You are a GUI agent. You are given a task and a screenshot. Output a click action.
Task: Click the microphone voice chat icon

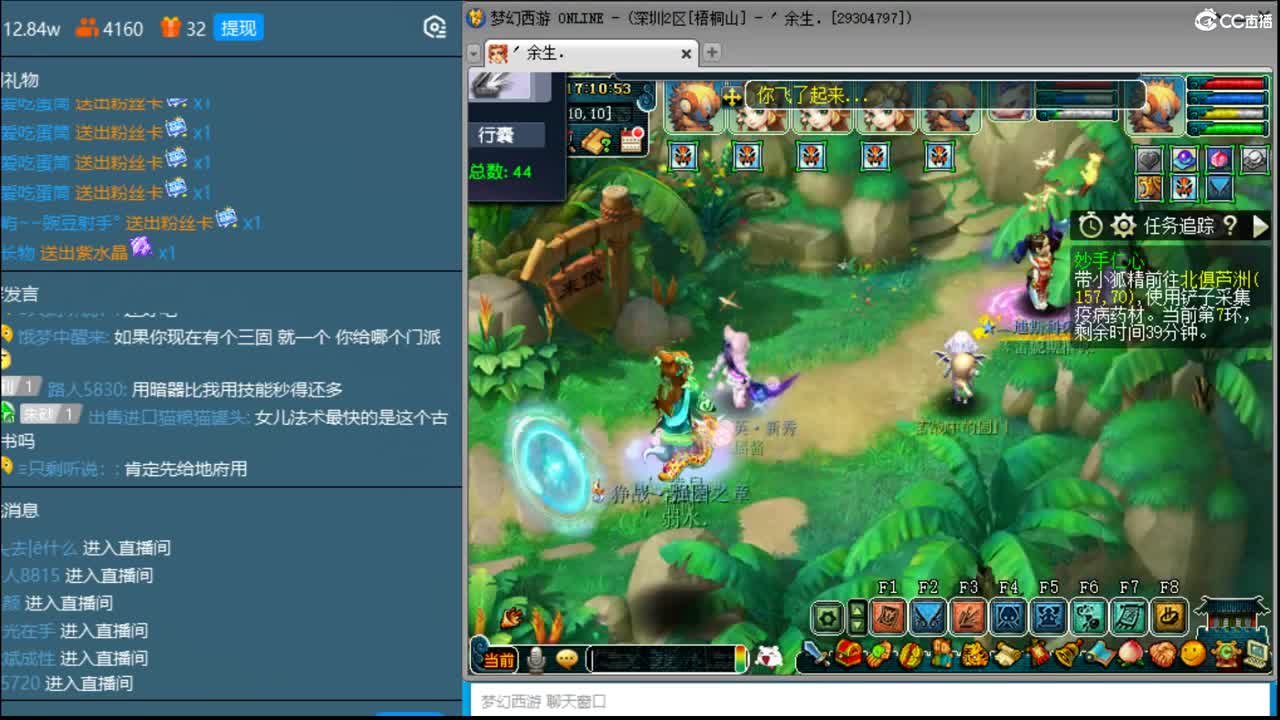pos(537,659)
